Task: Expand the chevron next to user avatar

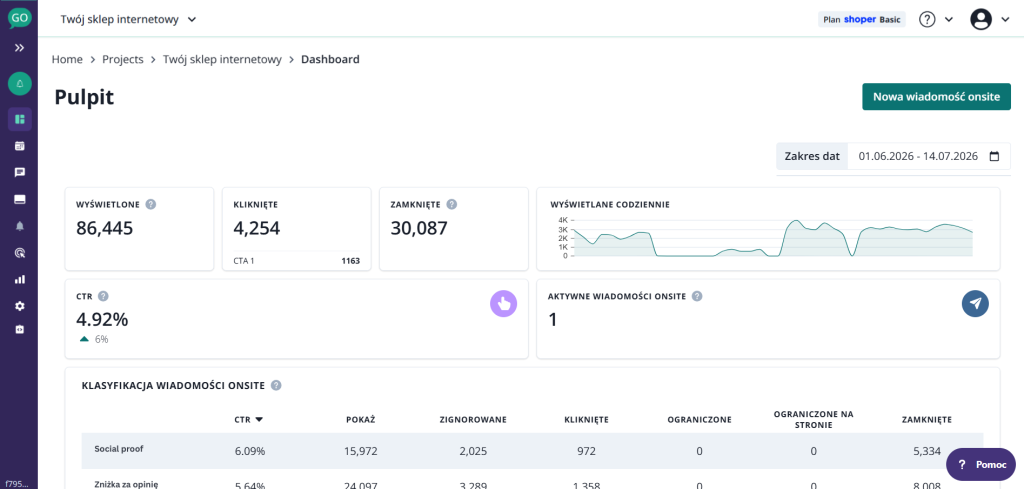Action: pyautogui.click(x=1005, y=20)
